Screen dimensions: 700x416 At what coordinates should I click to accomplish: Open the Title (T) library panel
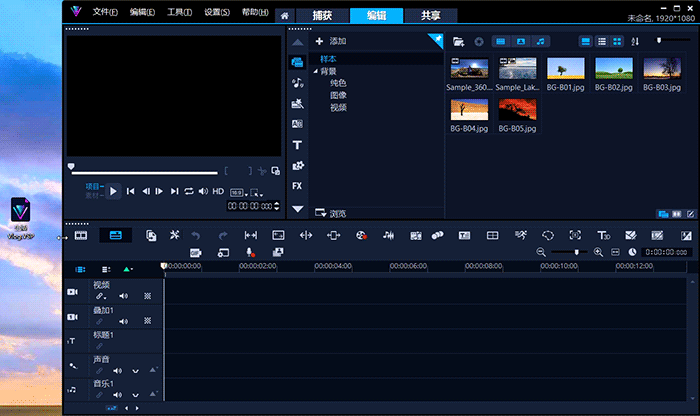297,145
